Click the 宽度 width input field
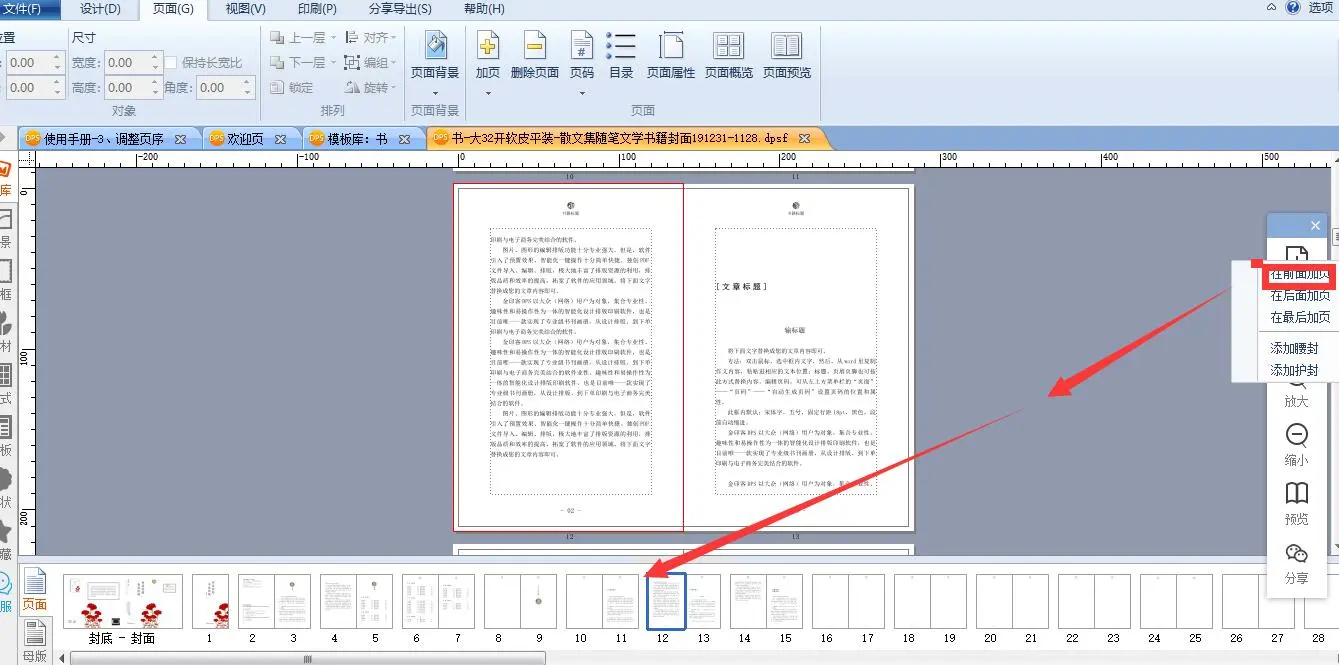The image size is (1339, 665). [127, 62]
